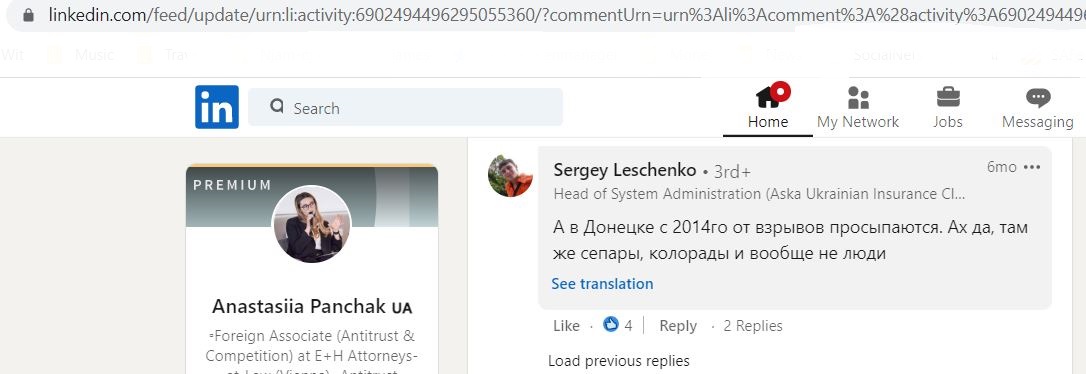
Task: Focus the LinkedIn Search field
Action: [405, 107]
